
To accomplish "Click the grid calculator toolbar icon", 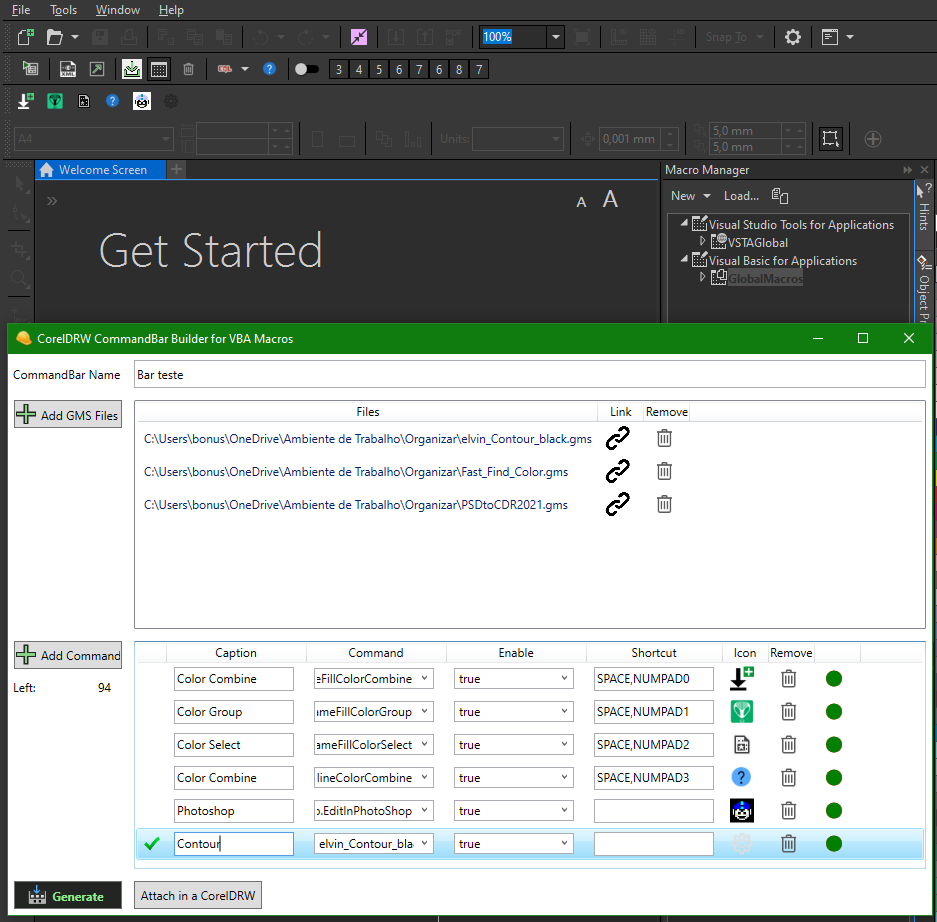I will point(159,69).
